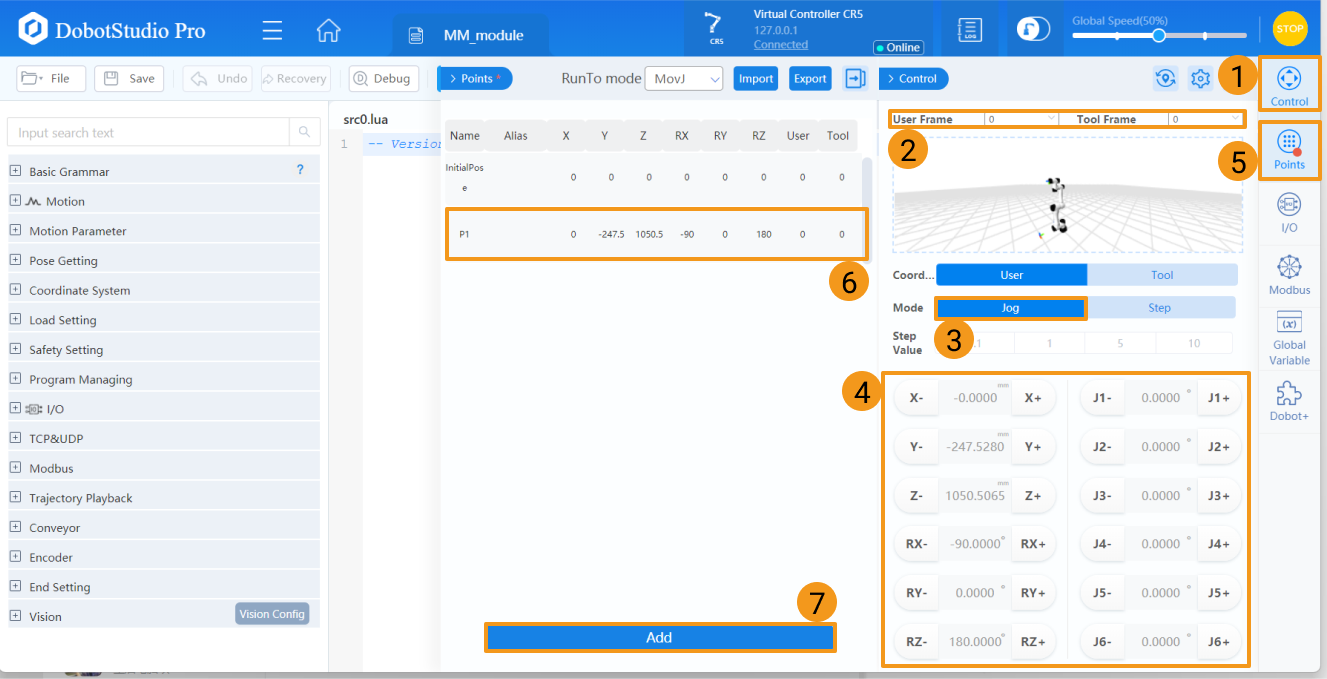Switch coordinate system to Tool
Screen dimensions: 1327x679
1162,275
